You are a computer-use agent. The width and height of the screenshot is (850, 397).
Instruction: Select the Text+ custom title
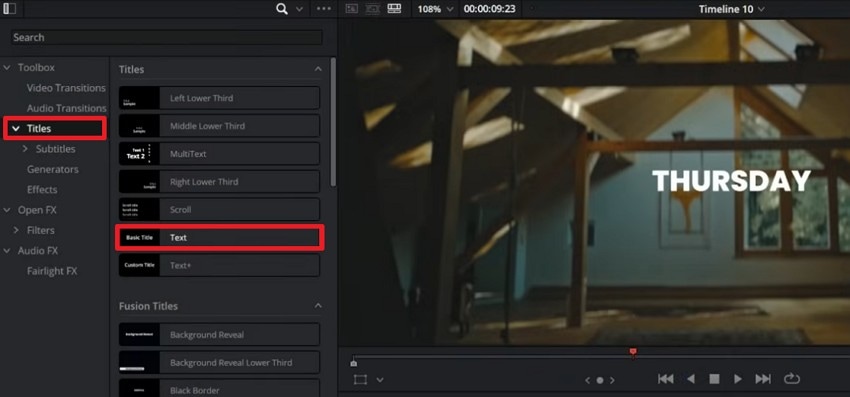point(219,265)
